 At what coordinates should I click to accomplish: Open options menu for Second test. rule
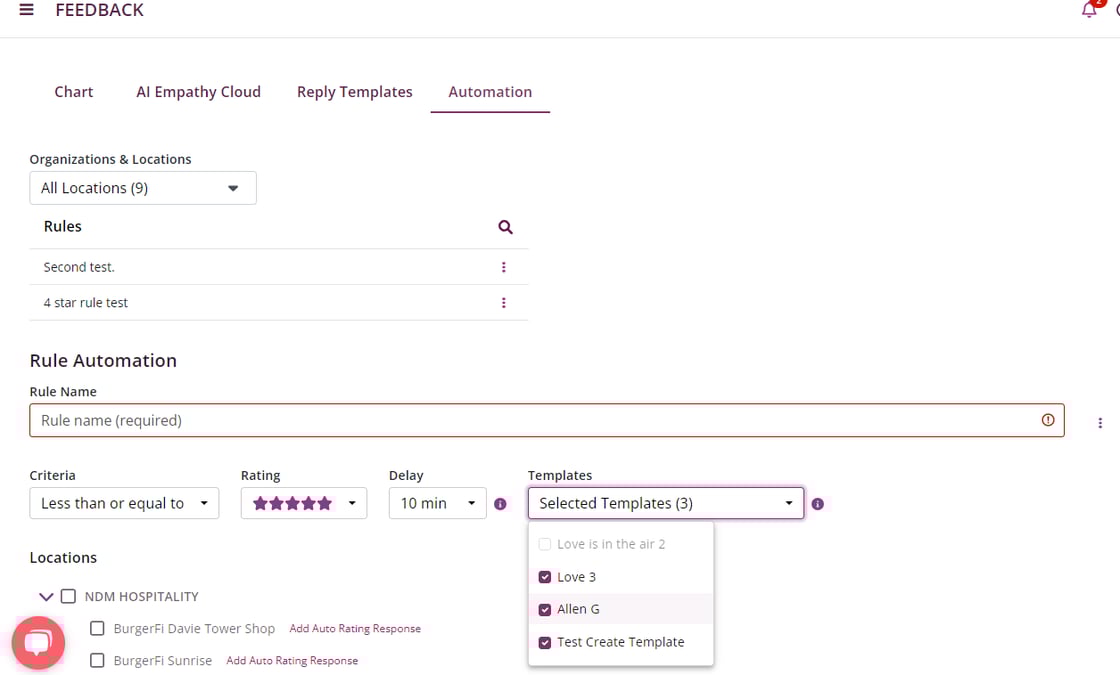tap(503, 267)
